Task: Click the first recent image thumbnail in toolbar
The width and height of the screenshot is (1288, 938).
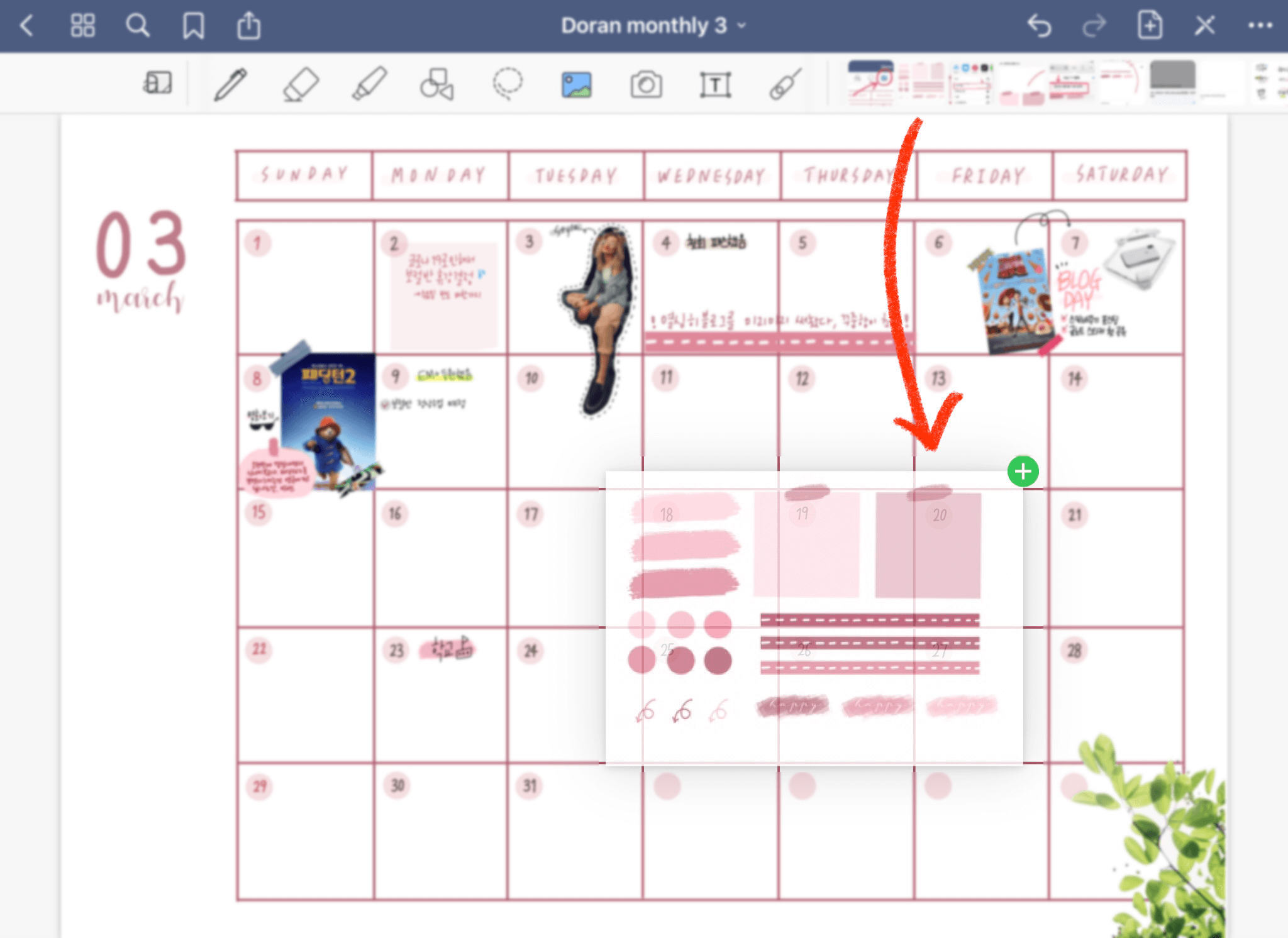Action: (870, 83)
